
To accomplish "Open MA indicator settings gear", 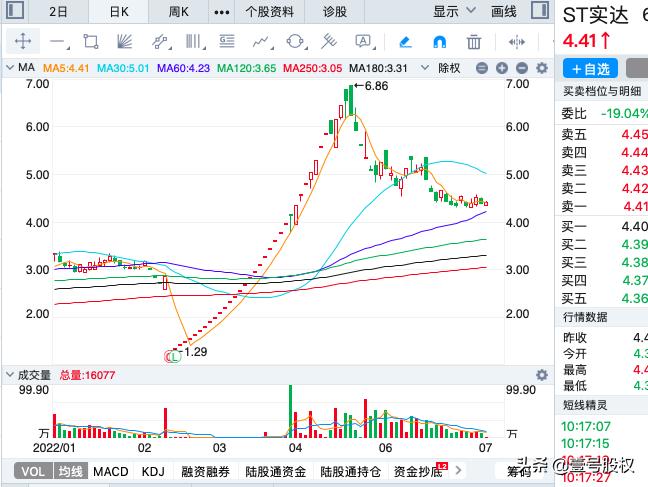I will pos(542,68).
